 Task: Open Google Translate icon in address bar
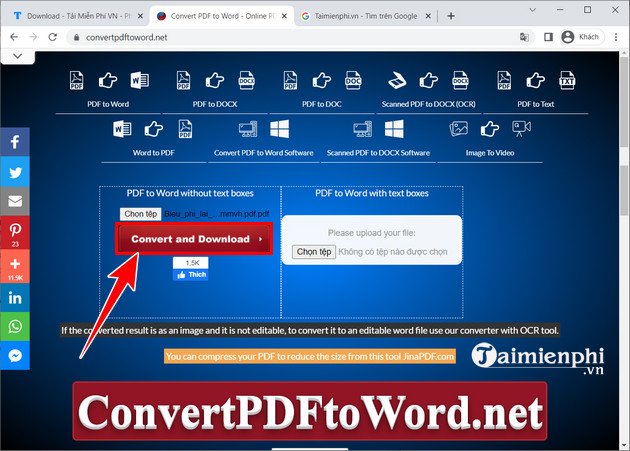coord(524,37)
